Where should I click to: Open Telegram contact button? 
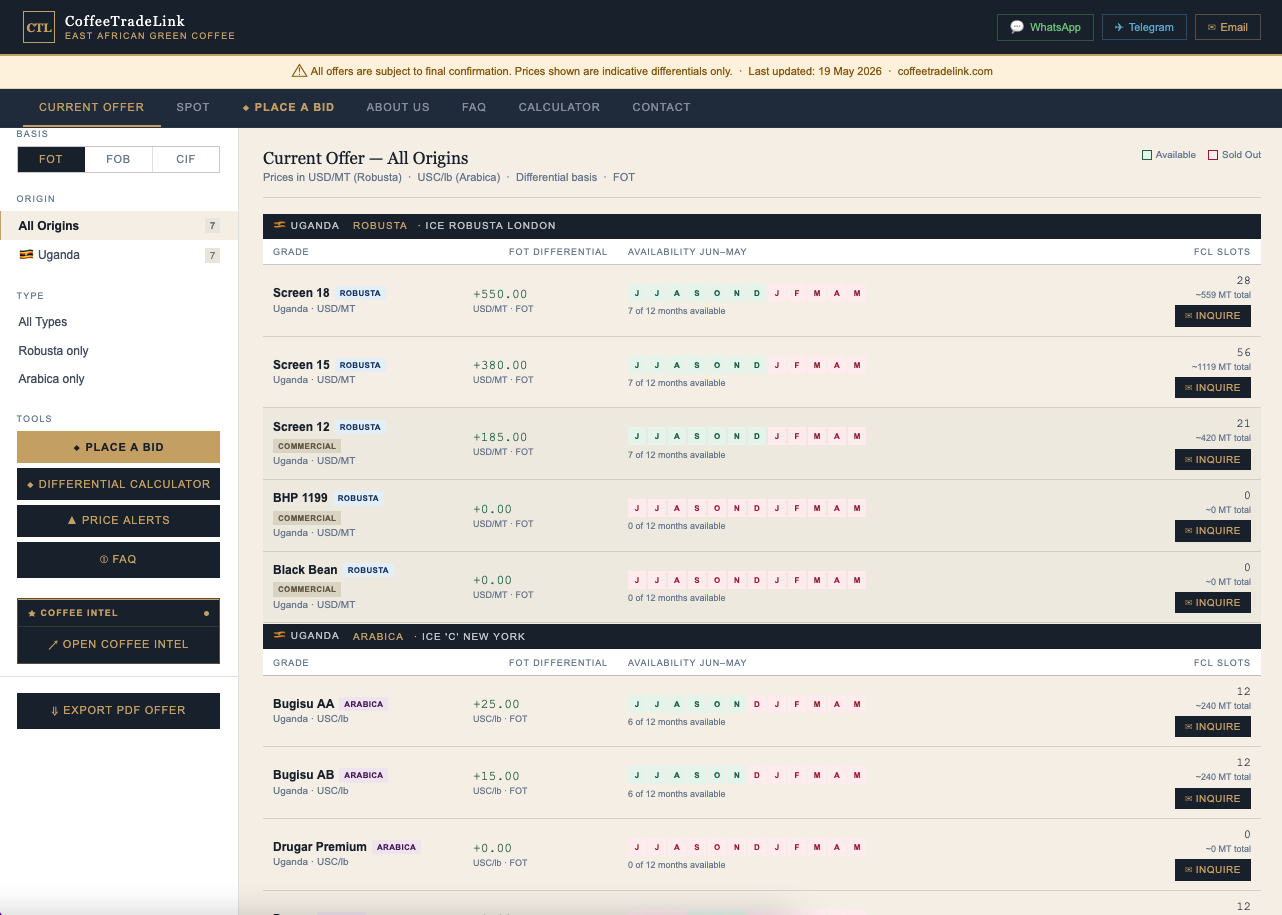[1144, 27]
